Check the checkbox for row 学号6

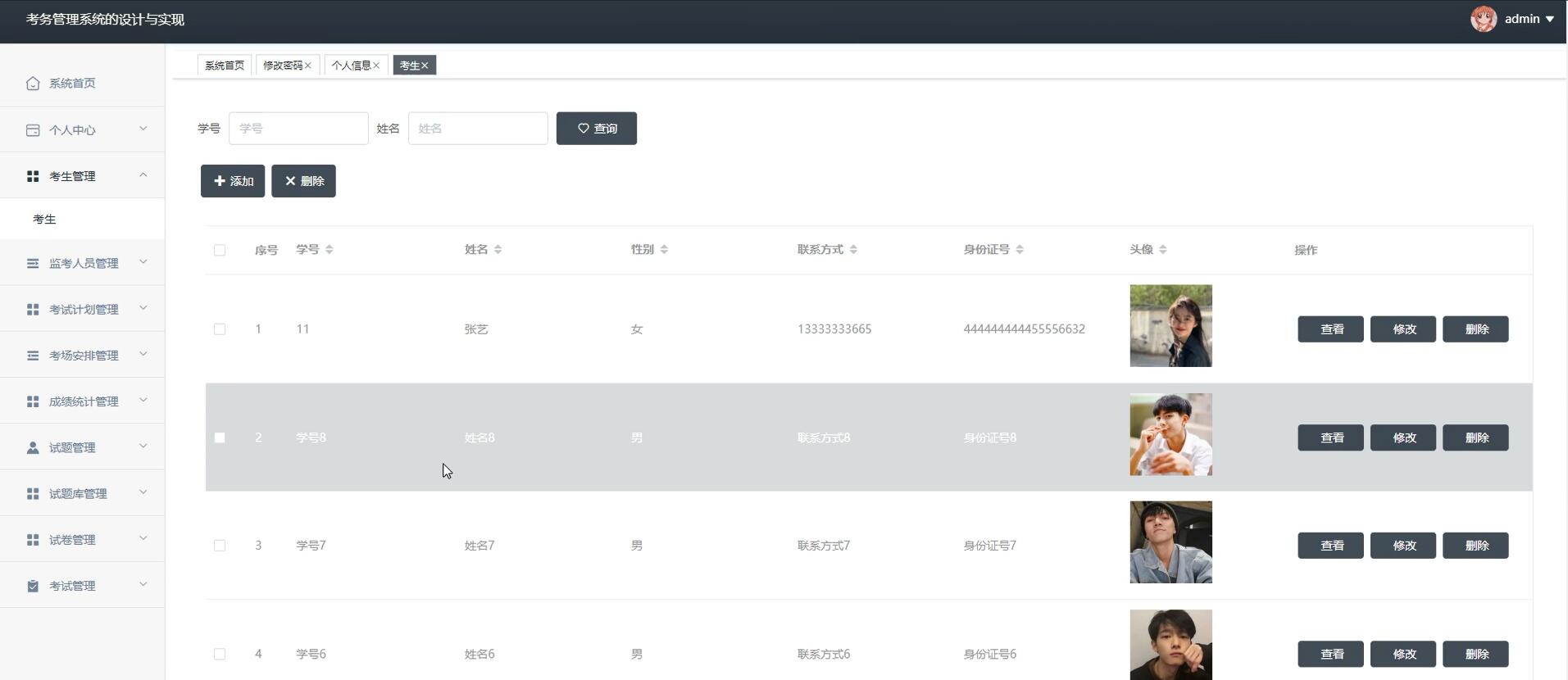(220, 654)
